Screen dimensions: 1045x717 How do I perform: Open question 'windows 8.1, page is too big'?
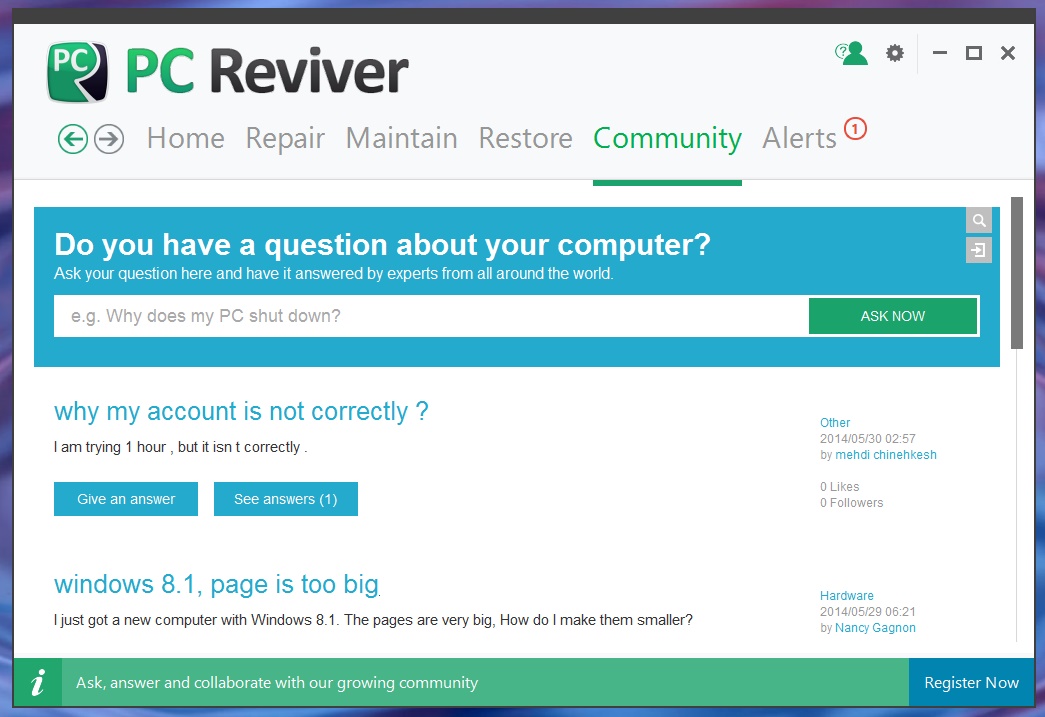click(x=217, y=584)
